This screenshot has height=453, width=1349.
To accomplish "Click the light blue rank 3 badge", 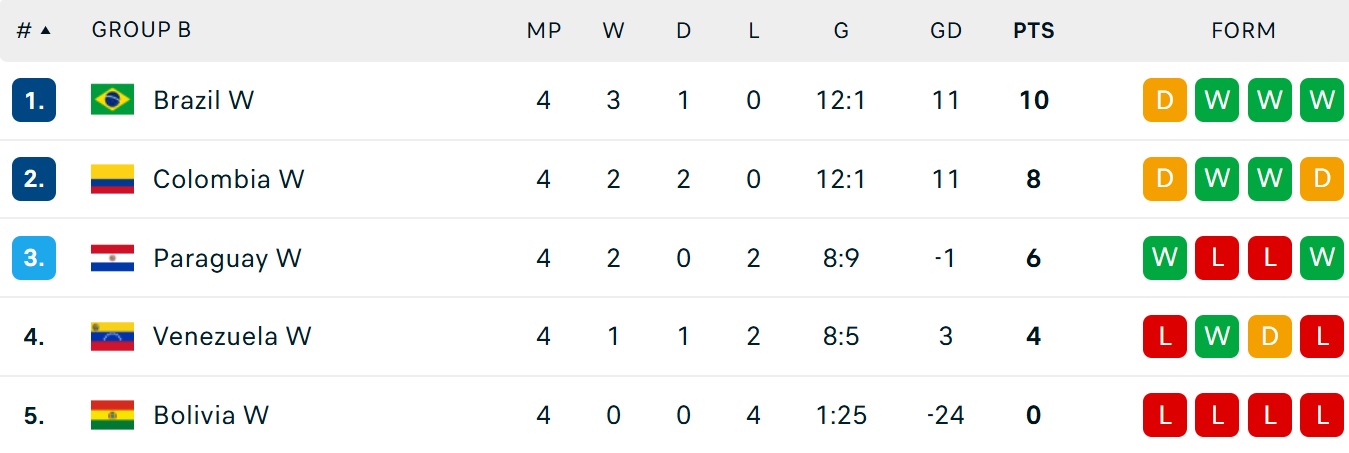I will point(34,258).
